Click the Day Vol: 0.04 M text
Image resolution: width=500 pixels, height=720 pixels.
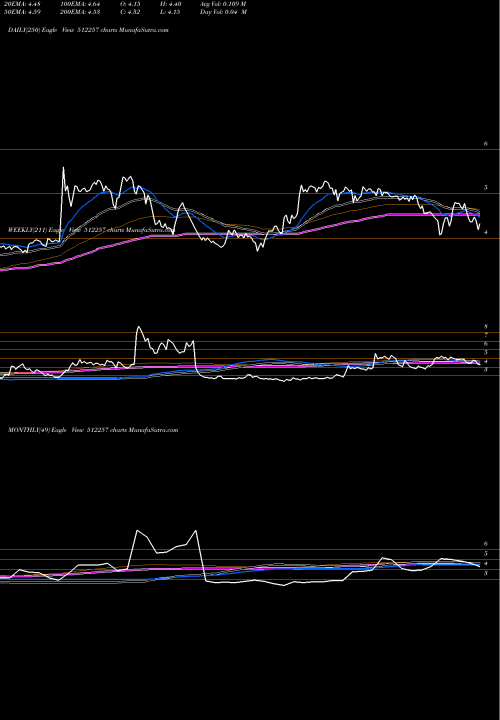(224, 12)
